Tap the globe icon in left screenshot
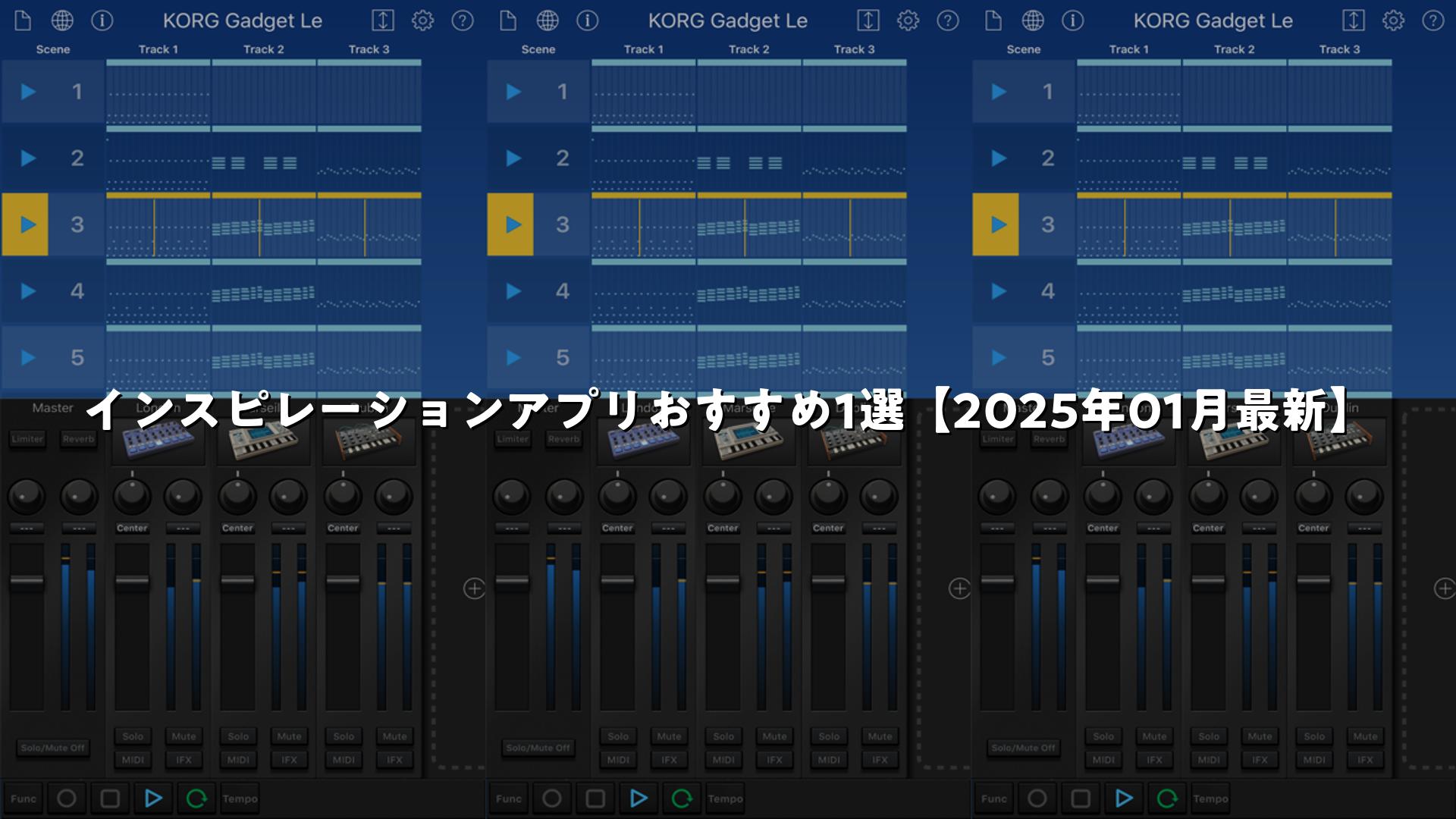This screenshot has height=819, width=1456. coord(62,20)
